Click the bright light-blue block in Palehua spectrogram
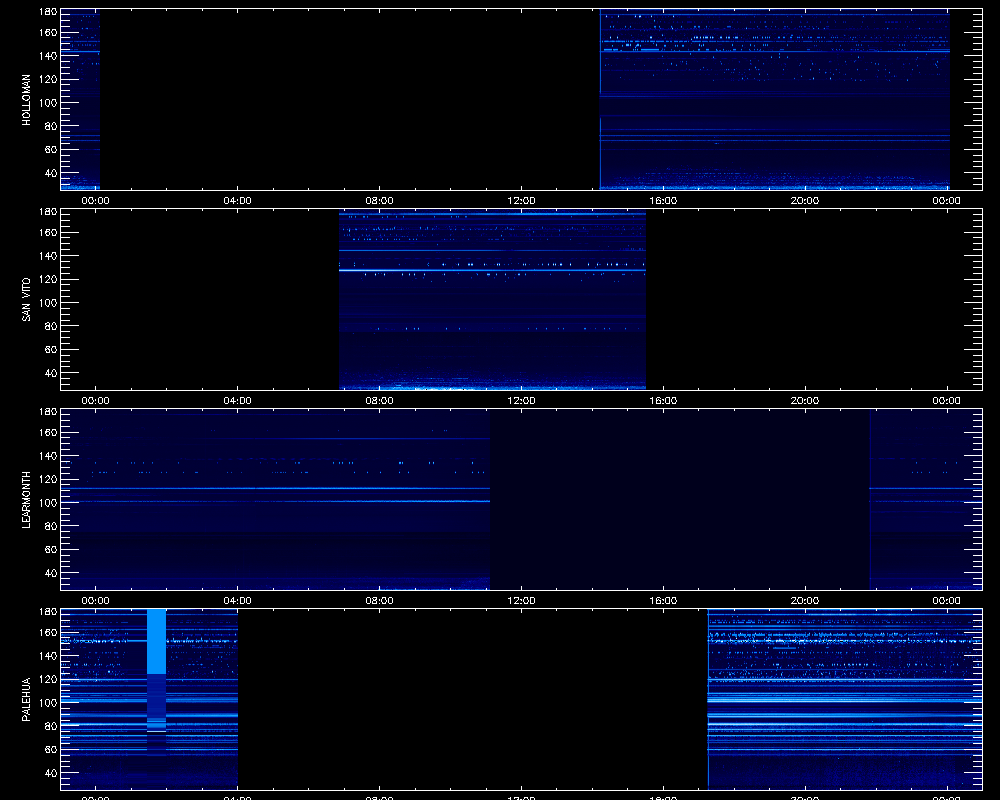The width and height of the screenshot is (1000, 800). (156, 641)
